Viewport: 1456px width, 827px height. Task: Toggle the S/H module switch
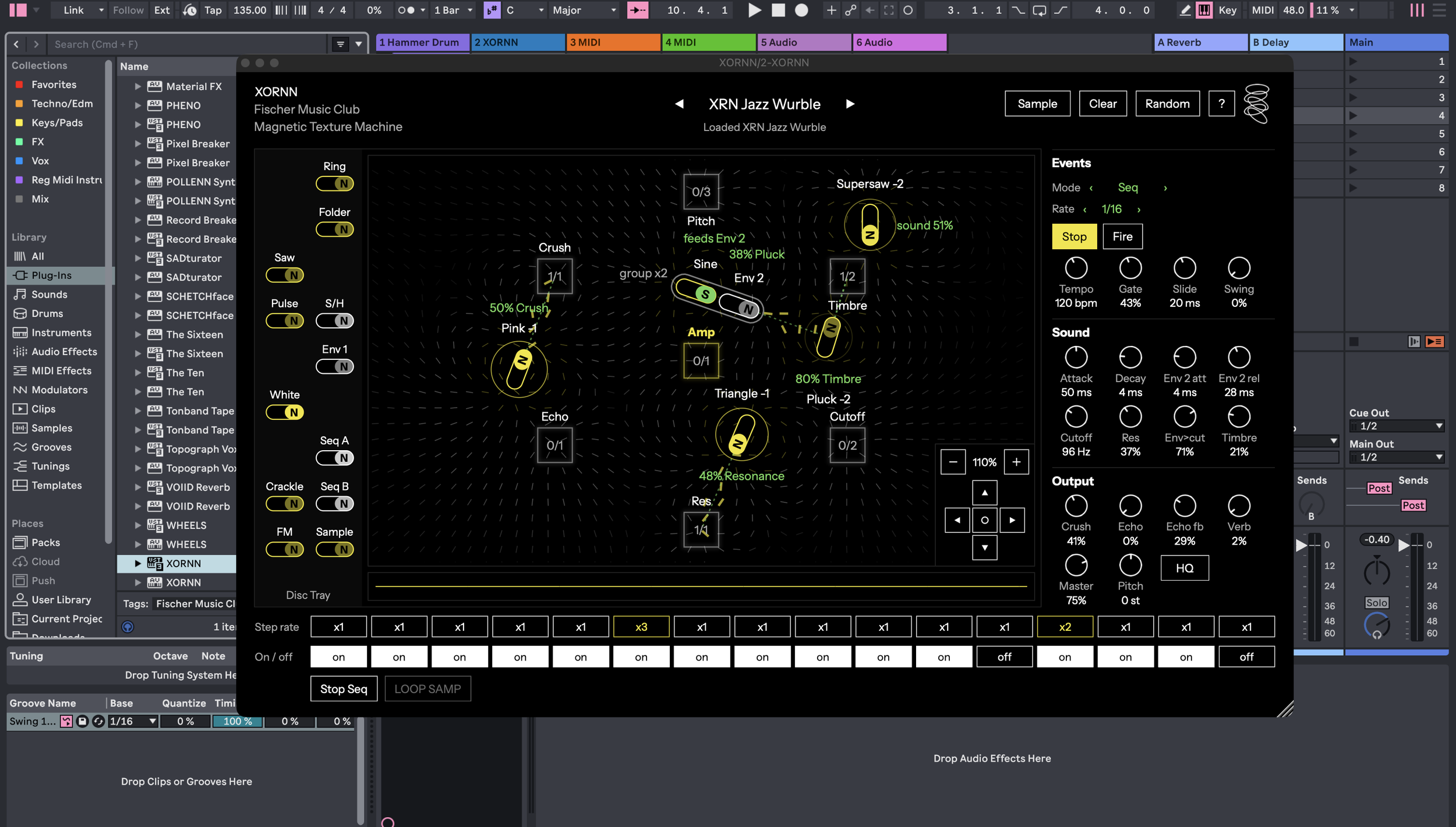point(334,321)
